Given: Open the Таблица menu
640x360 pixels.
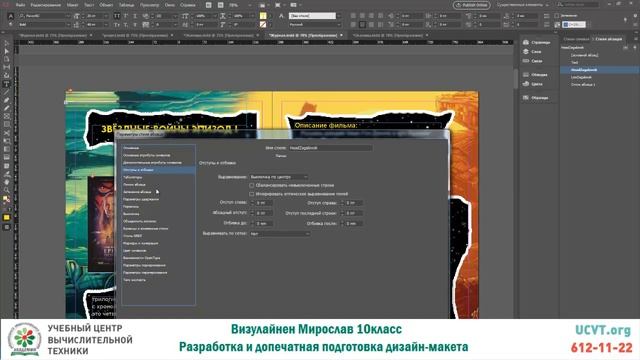Looking at the screenshot, I should pos(127,5).
